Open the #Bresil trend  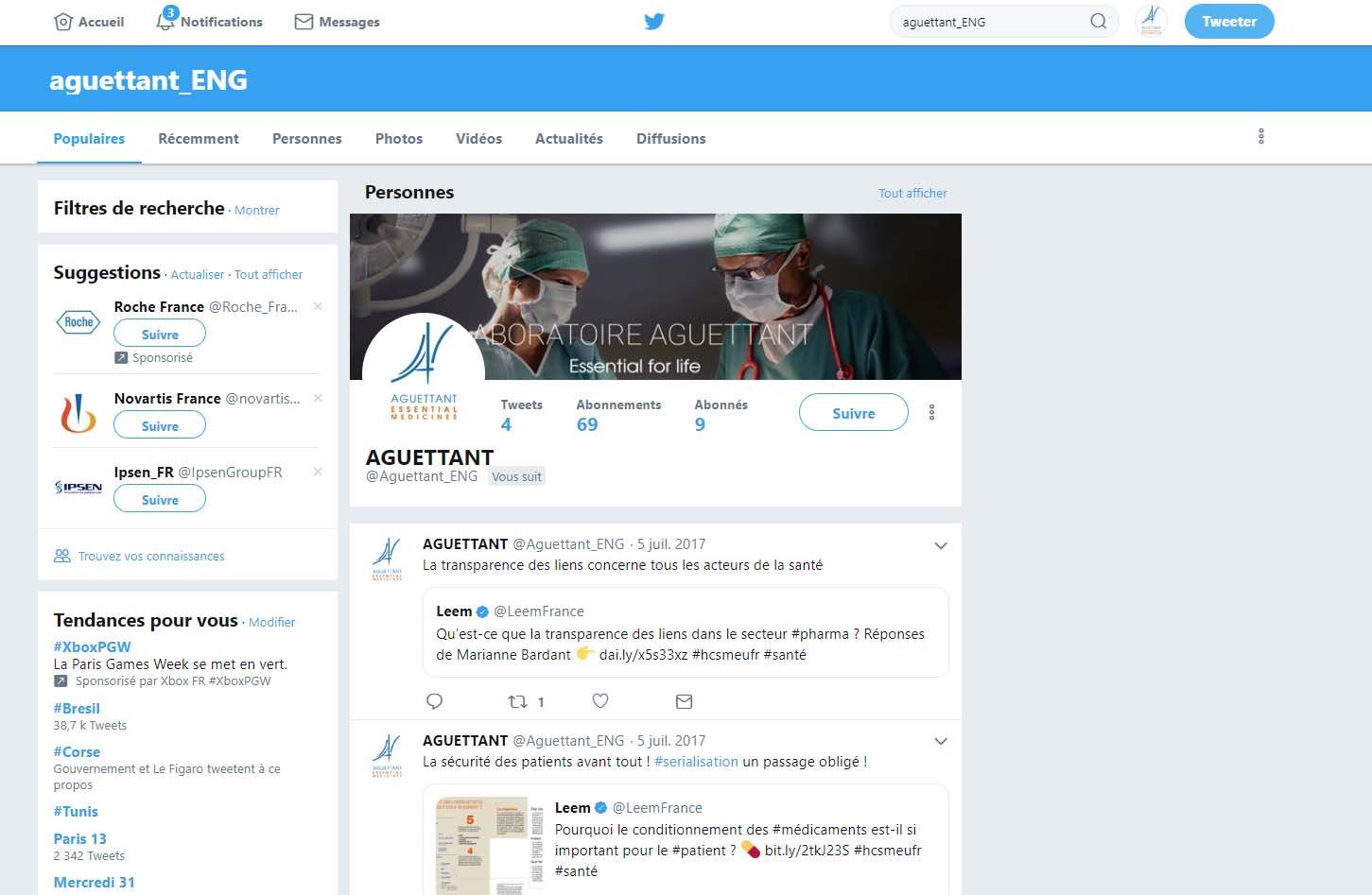pyautogui.click(x=77, y=709)
